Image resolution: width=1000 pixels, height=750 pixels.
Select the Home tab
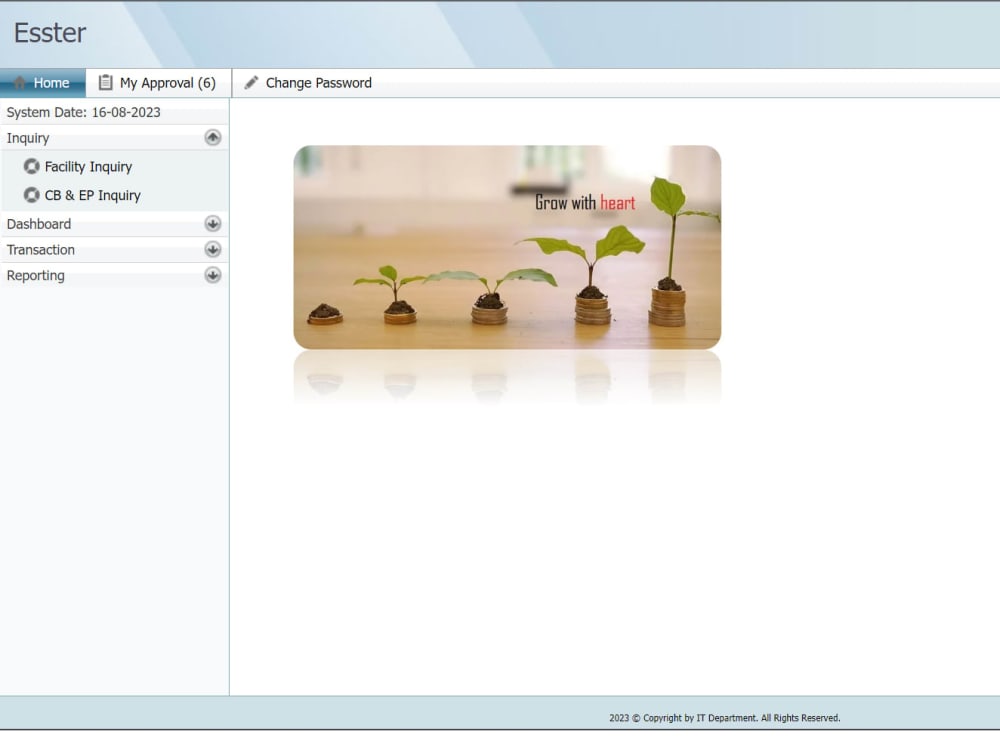[43, 83]
